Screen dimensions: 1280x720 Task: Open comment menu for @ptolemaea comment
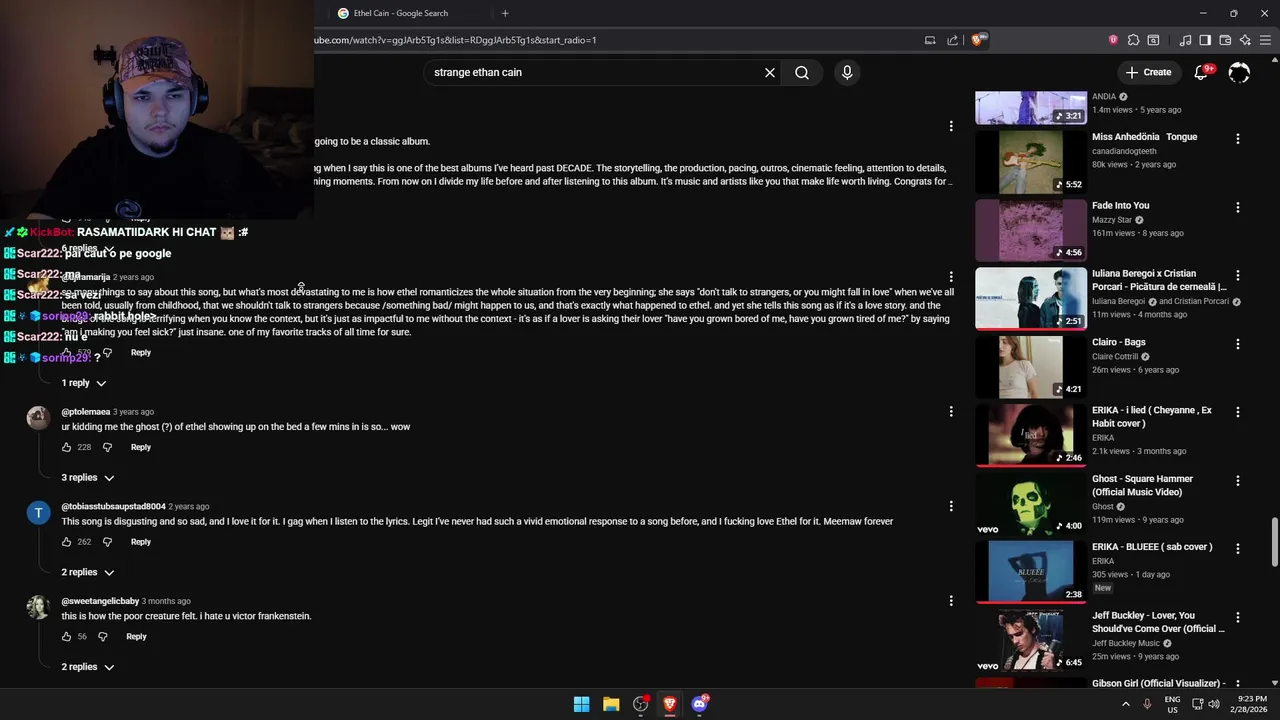point(951,412)
